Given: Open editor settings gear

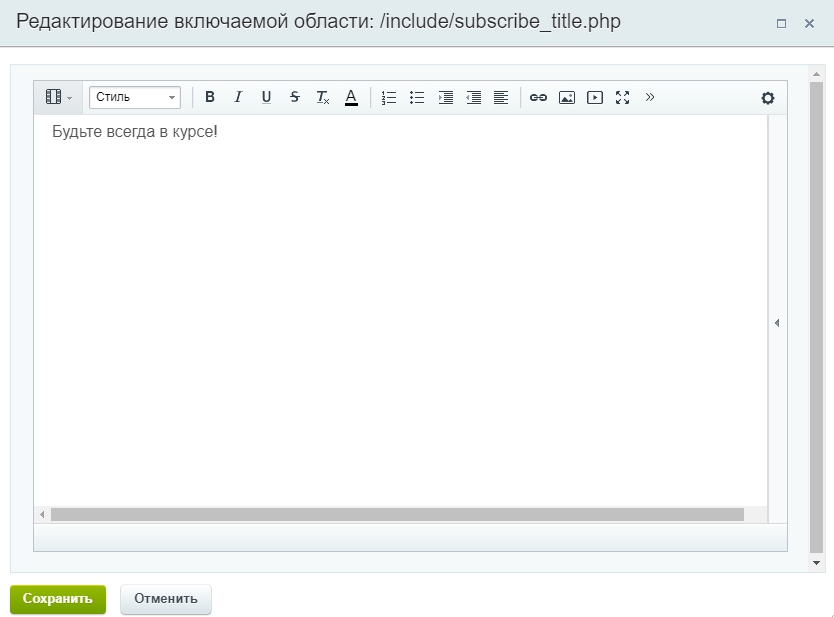Looking at the screenshot, I should tap(768, 98).
